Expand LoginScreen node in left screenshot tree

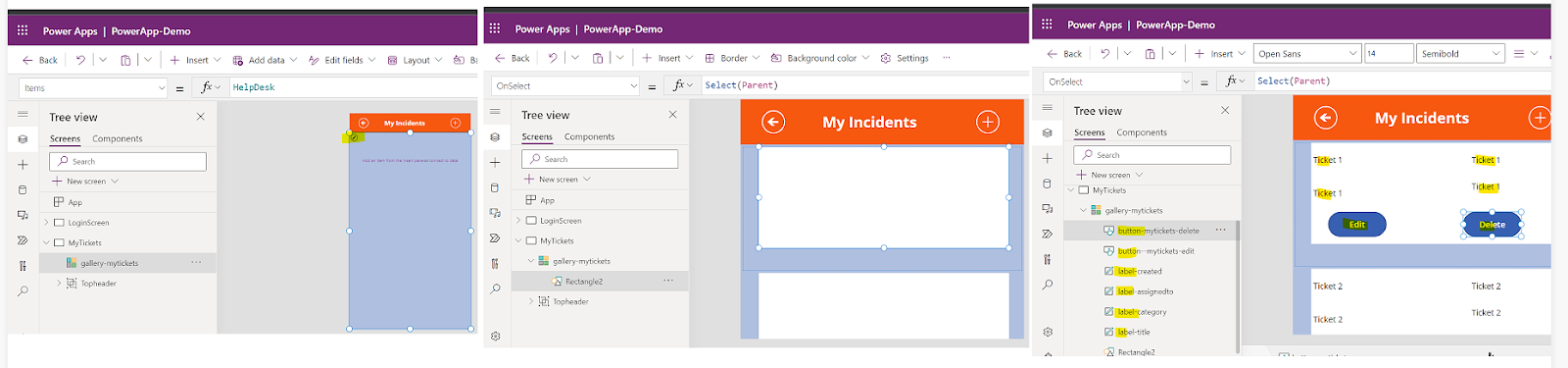tap(46, 223)
